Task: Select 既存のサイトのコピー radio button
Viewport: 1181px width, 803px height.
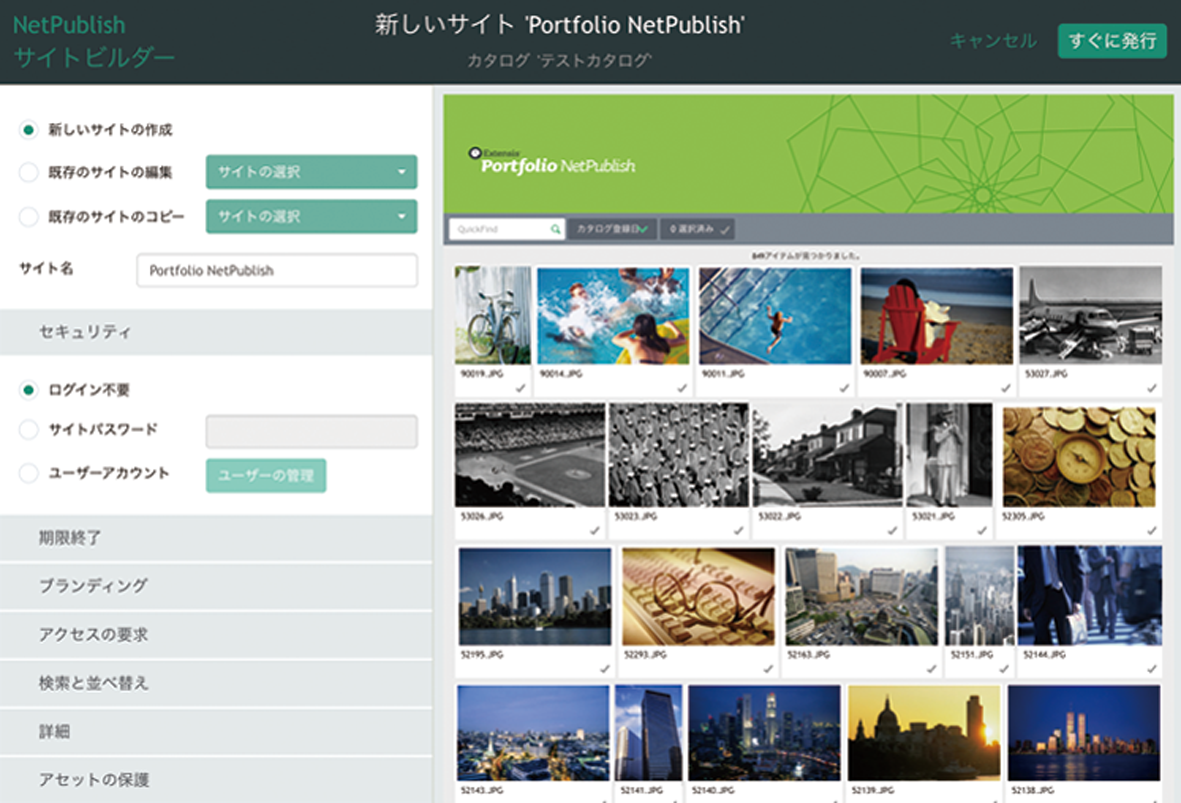Action: pyautogui.click(x=29, y=217)
